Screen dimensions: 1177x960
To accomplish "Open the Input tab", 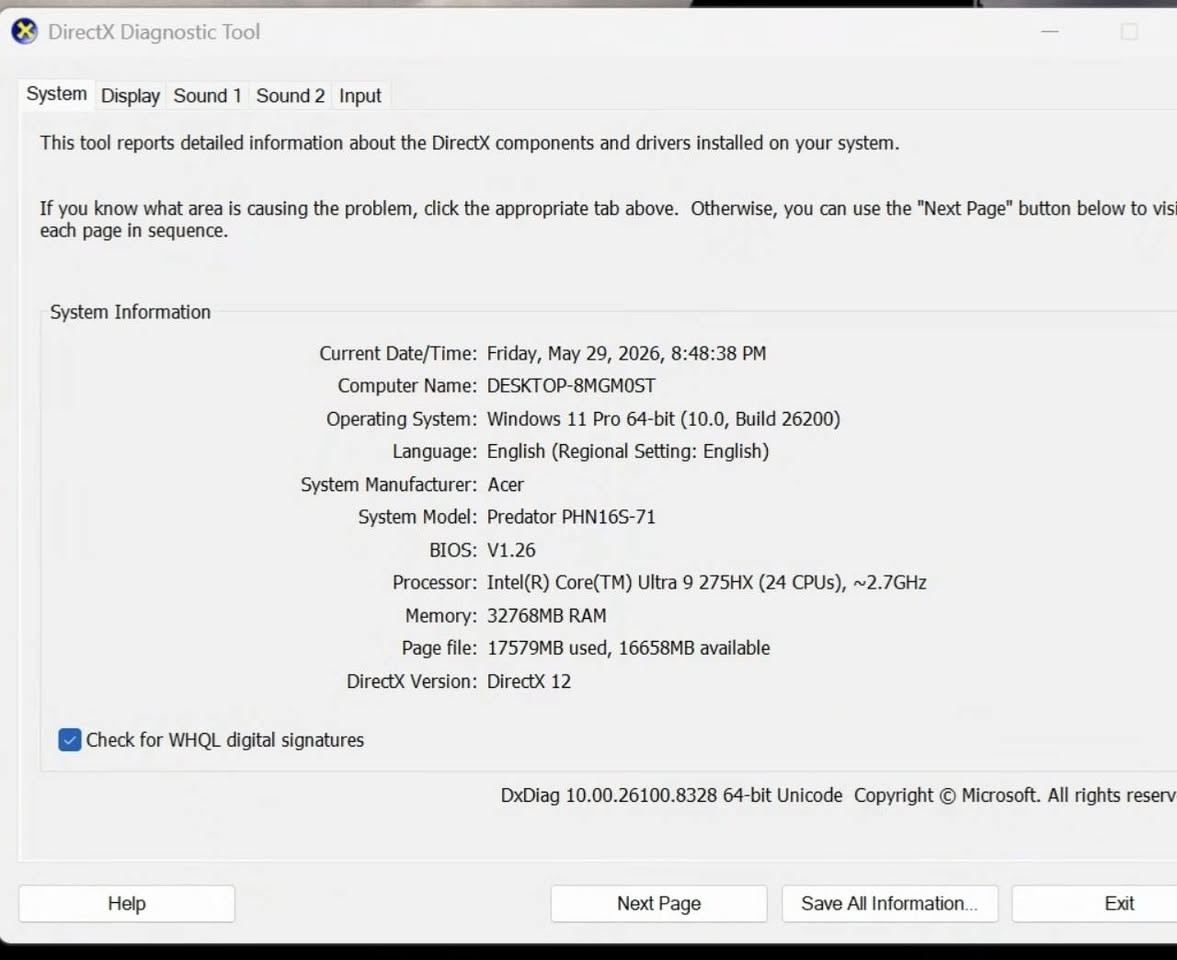I will tap(360, 96).
